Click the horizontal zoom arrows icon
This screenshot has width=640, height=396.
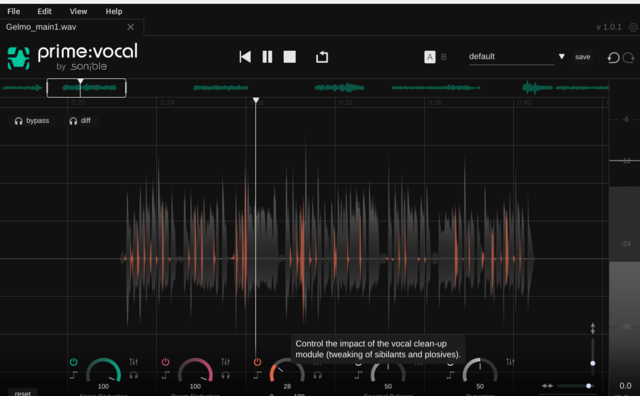547,386
